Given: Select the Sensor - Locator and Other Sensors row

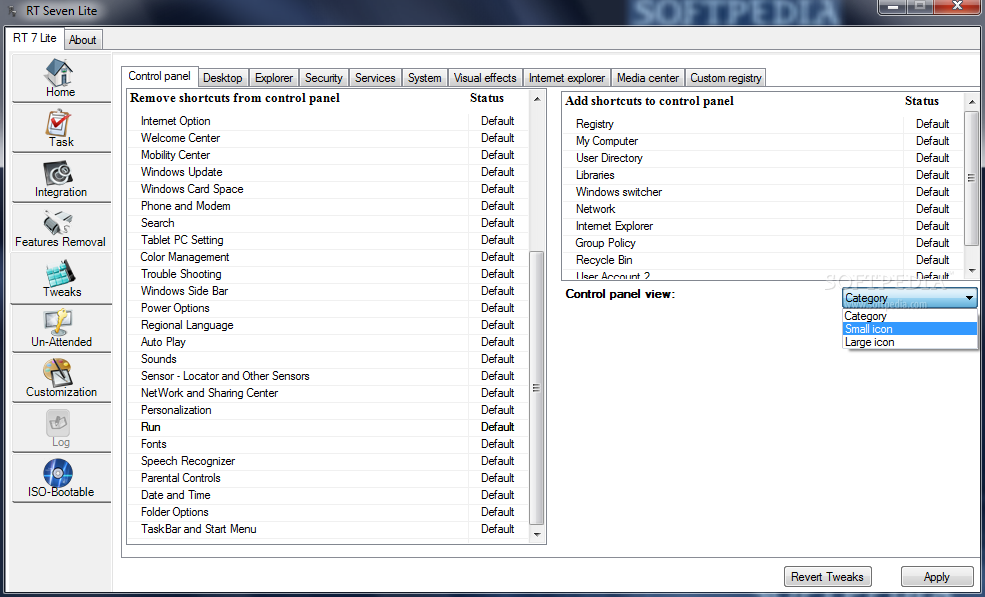Looking at the screenshot, I should (329, 376).
